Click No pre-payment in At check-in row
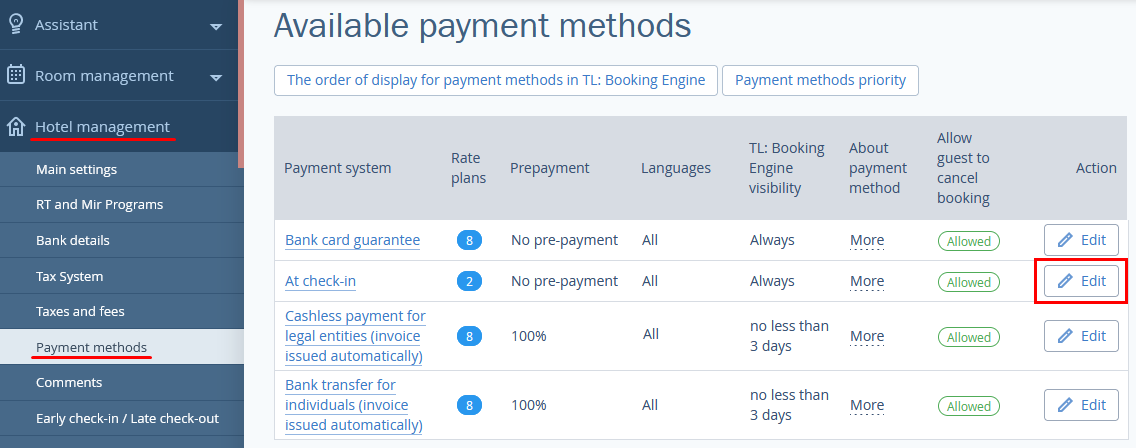 564,281
